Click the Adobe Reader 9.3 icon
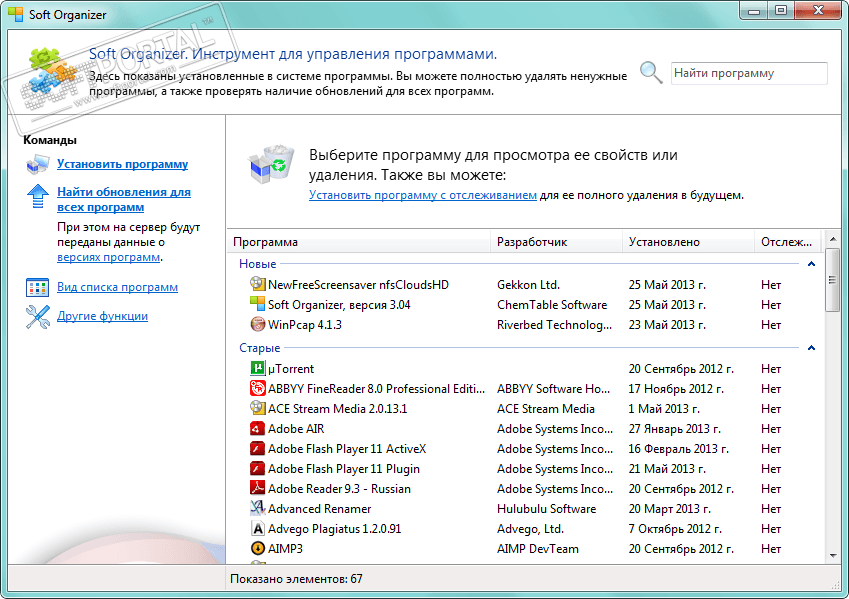 pyautogui.click(x=257, y=488)
